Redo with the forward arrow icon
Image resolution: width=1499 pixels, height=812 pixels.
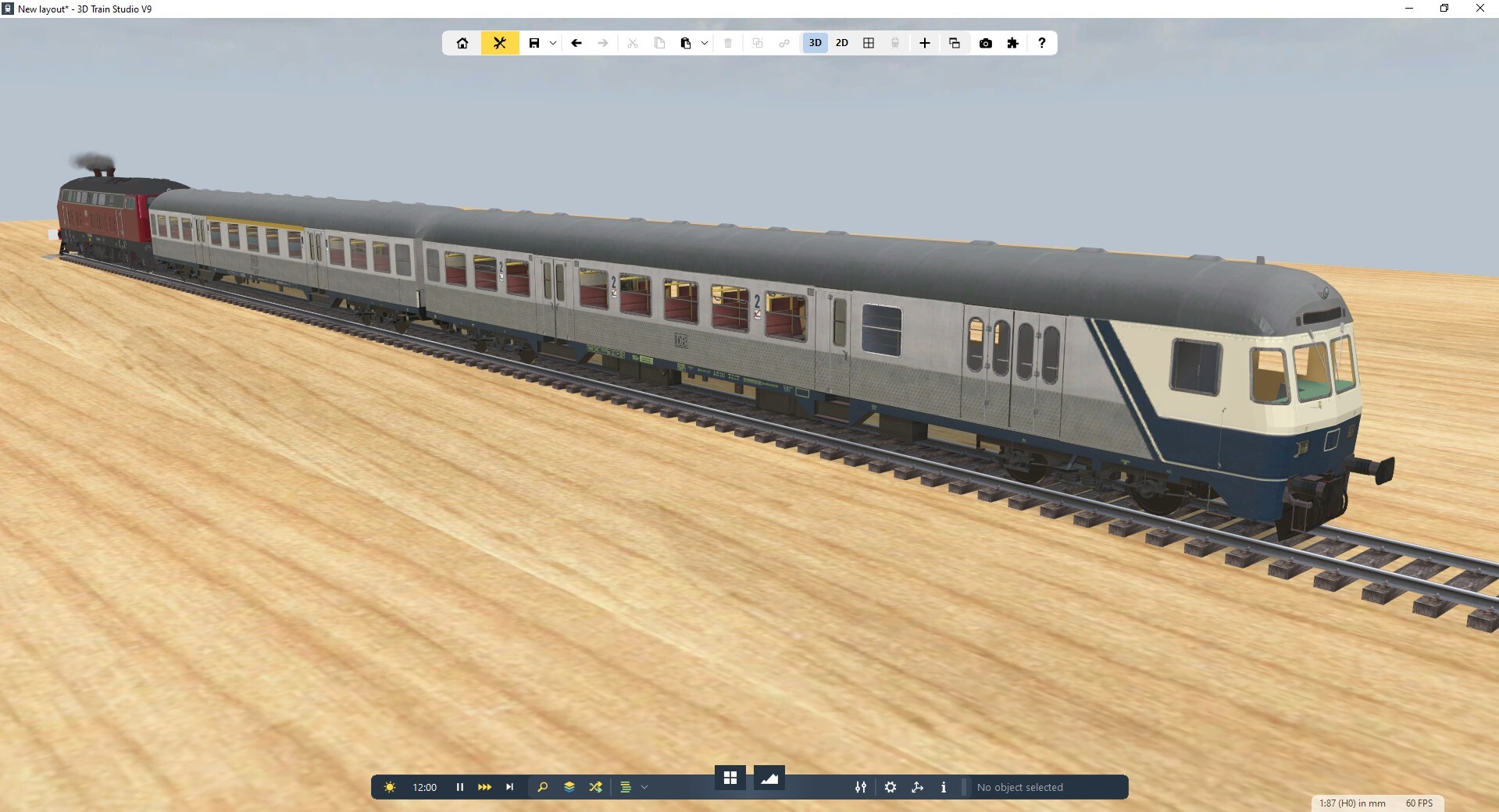[x=603, y=43]
